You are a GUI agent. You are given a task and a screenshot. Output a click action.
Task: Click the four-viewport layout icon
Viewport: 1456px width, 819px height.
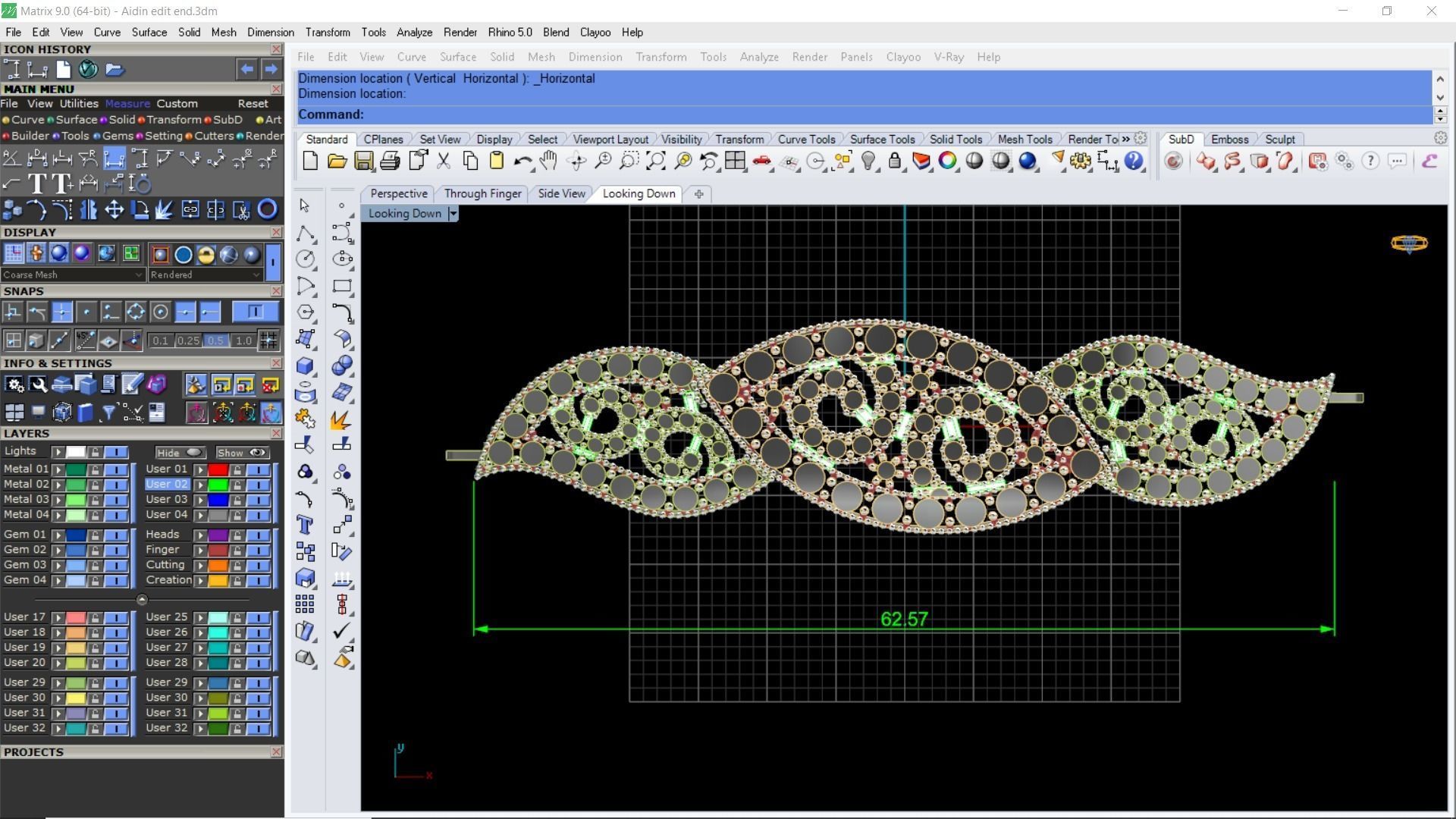pyautogui.click(x=734, y=161)
